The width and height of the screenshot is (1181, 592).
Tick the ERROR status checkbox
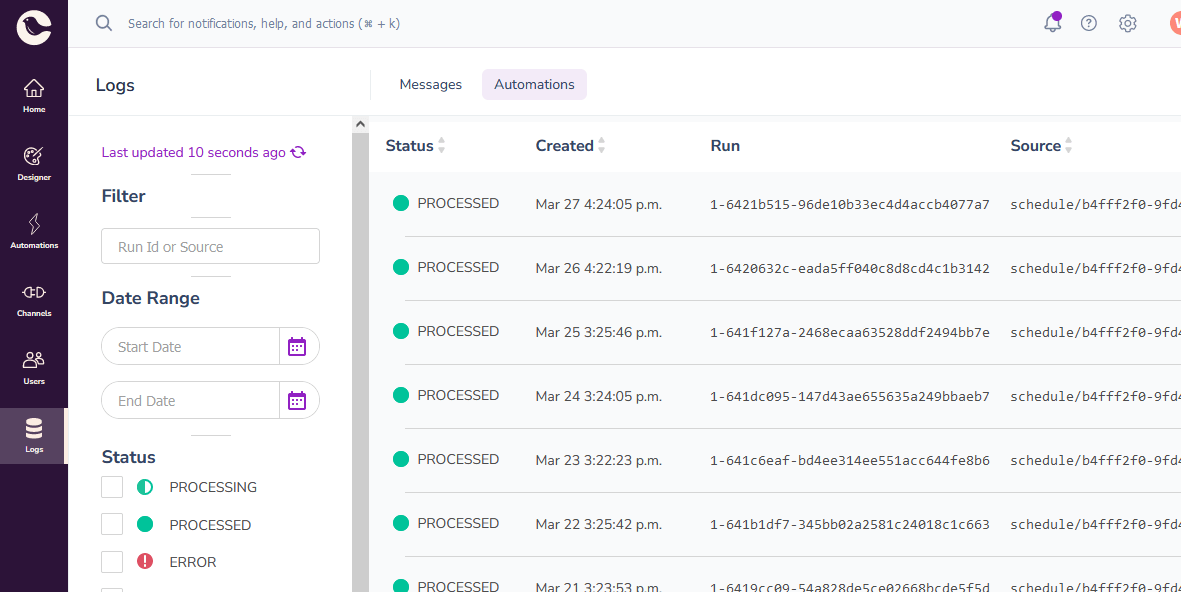pos(112,562)
